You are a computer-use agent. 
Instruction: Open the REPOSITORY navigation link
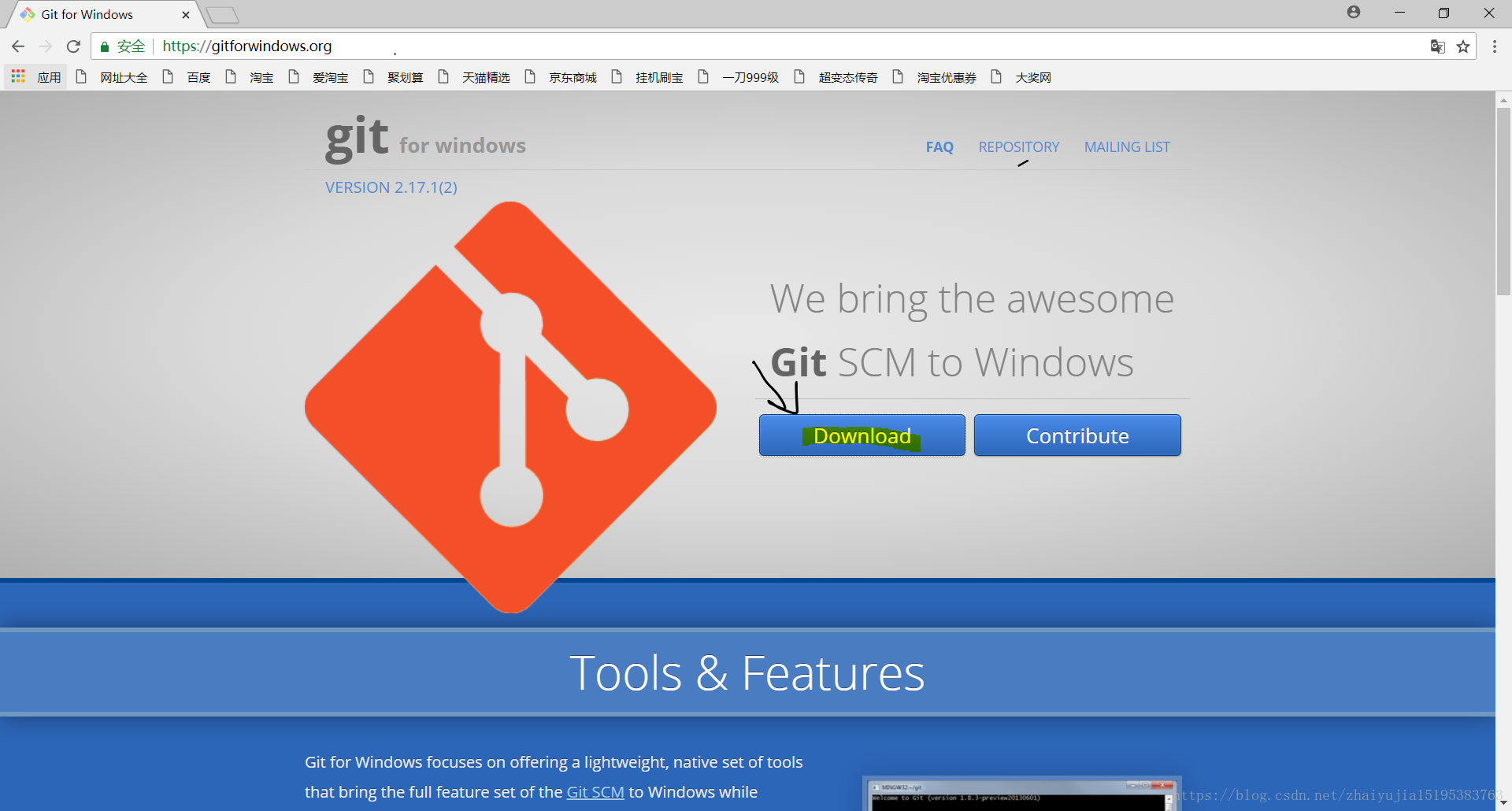[1019, 147]
